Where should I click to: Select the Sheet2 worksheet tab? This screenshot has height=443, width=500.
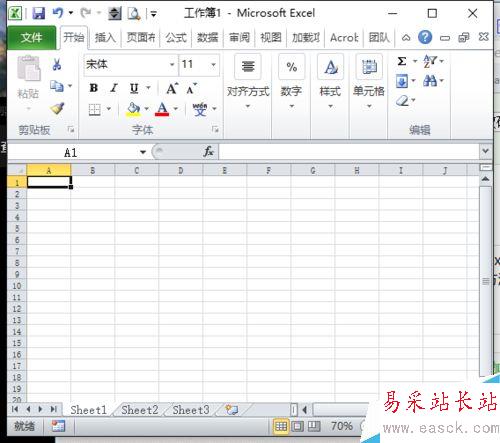(x=140, y=410)
